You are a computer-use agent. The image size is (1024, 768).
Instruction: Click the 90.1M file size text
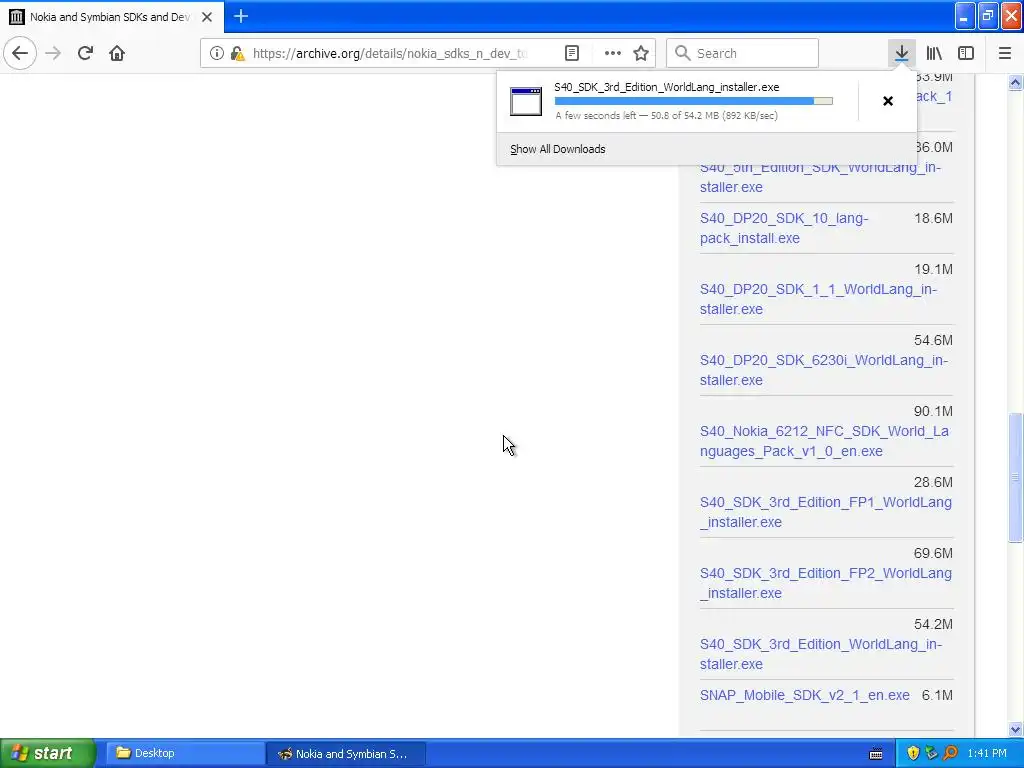pos(933,411)
